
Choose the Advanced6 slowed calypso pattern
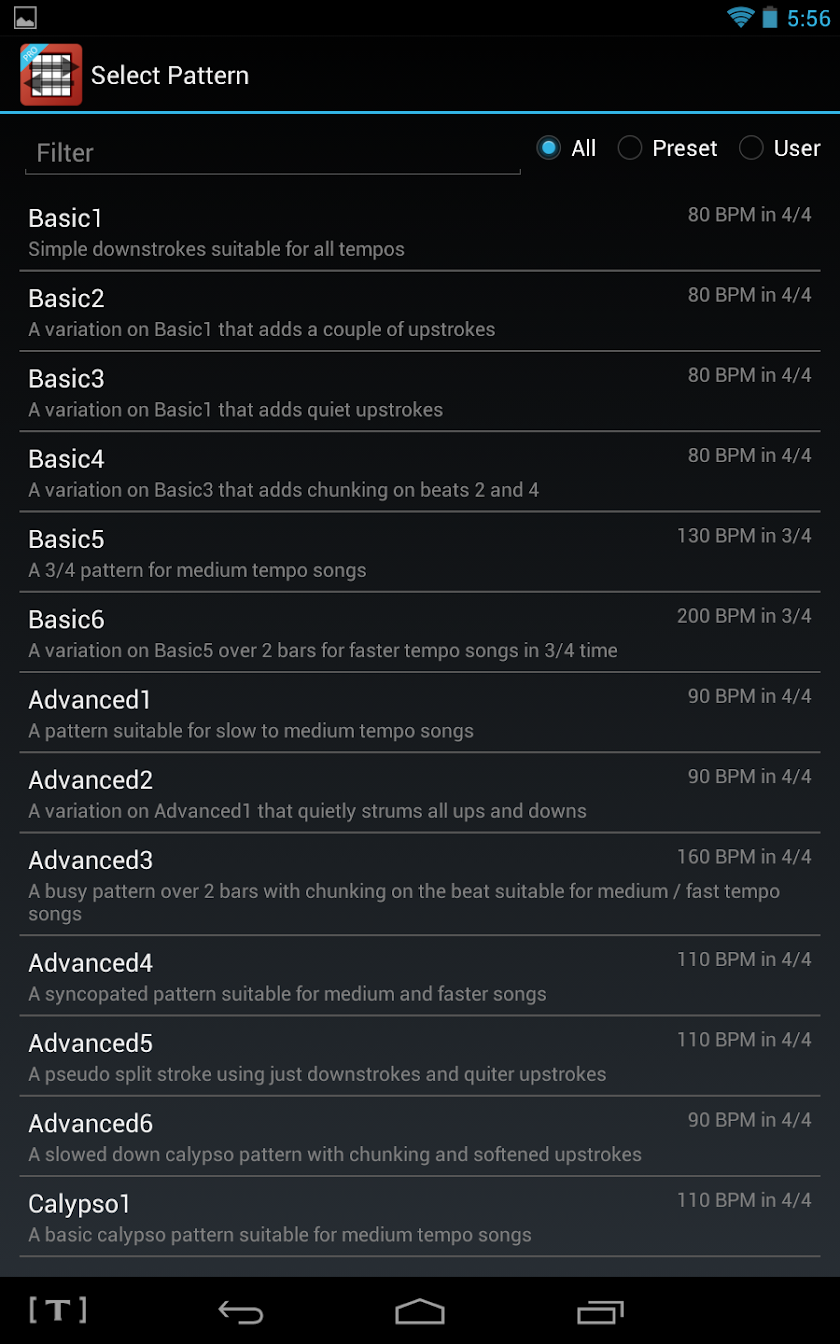click(x=420, y=1137)
